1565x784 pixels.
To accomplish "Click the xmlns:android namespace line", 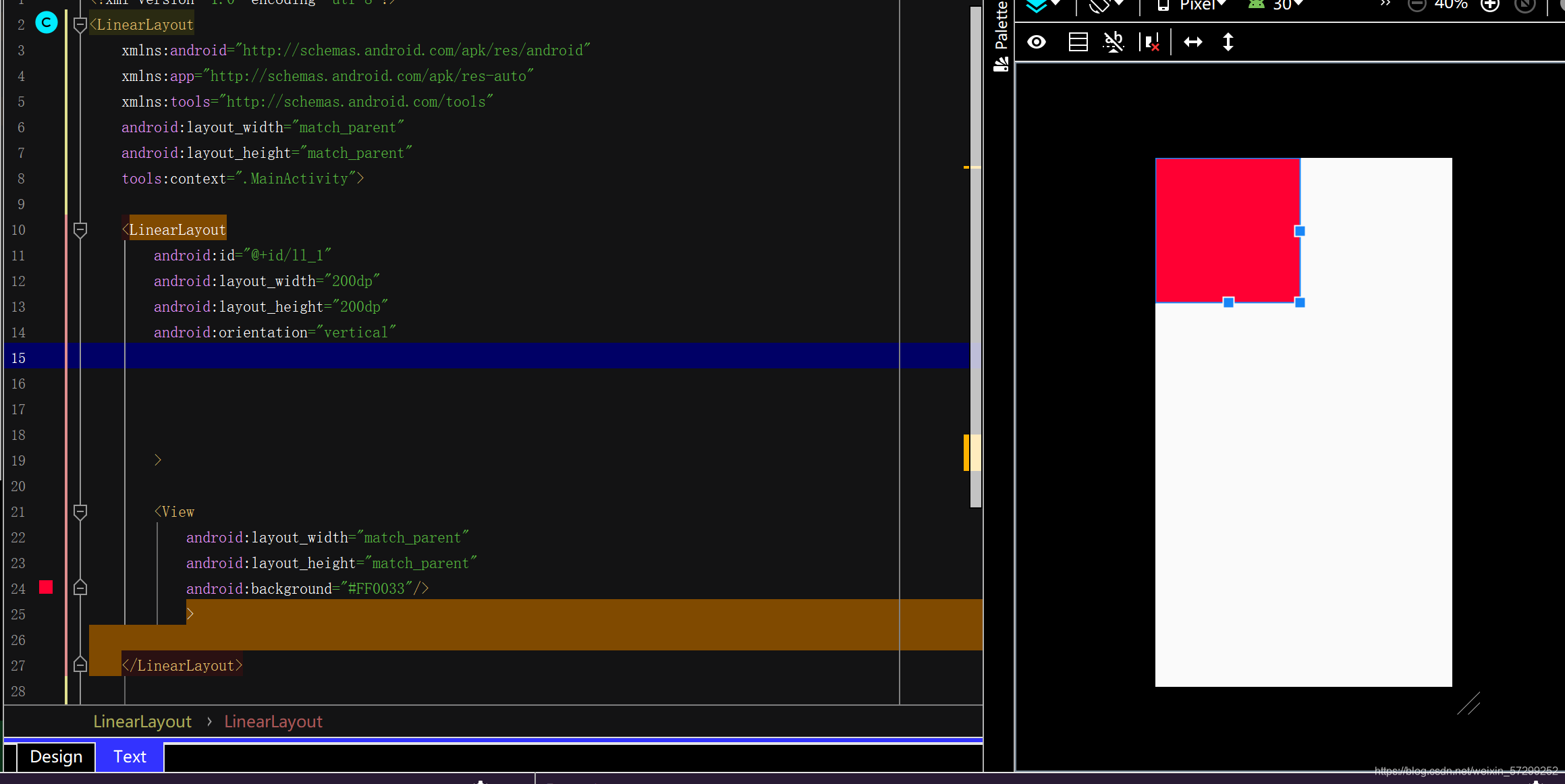I will [356, 51].
